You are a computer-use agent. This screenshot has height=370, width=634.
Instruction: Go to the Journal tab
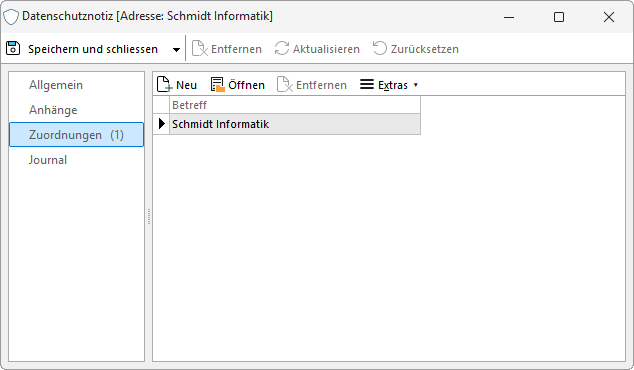[x=48, y=160]
